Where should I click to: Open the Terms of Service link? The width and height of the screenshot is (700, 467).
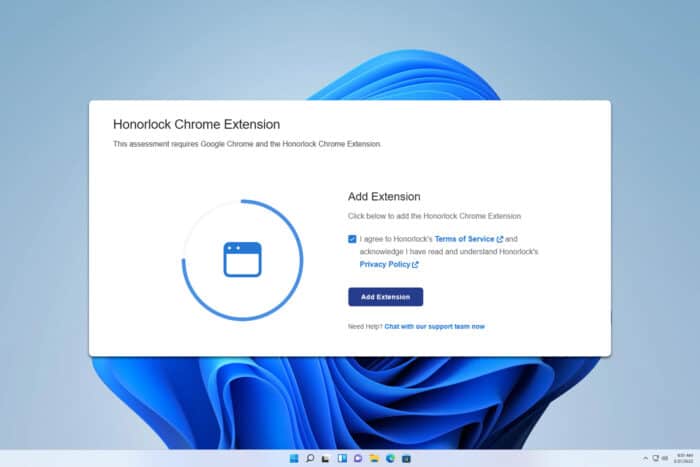click(x=464, y=239)
